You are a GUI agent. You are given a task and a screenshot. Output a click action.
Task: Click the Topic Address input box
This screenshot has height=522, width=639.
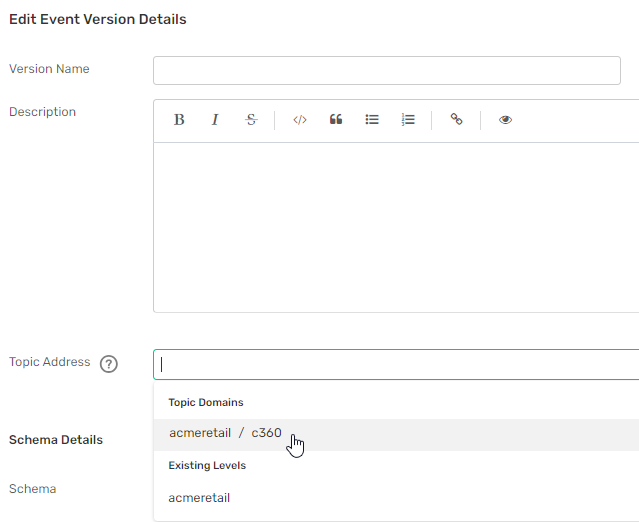tap(395, 365)
